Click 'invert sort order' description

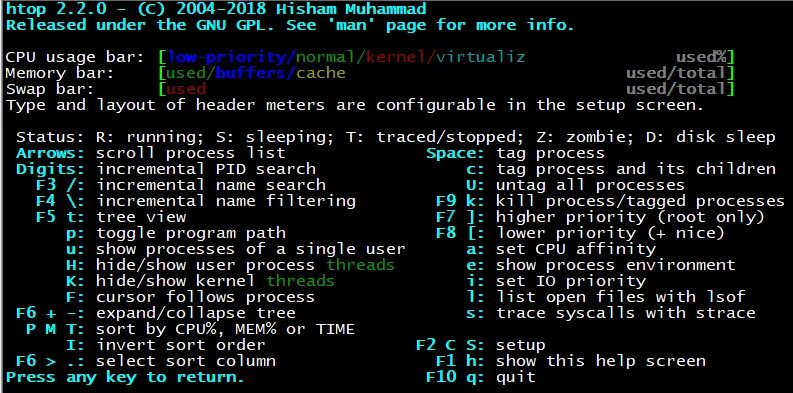(x=181, y=345)
